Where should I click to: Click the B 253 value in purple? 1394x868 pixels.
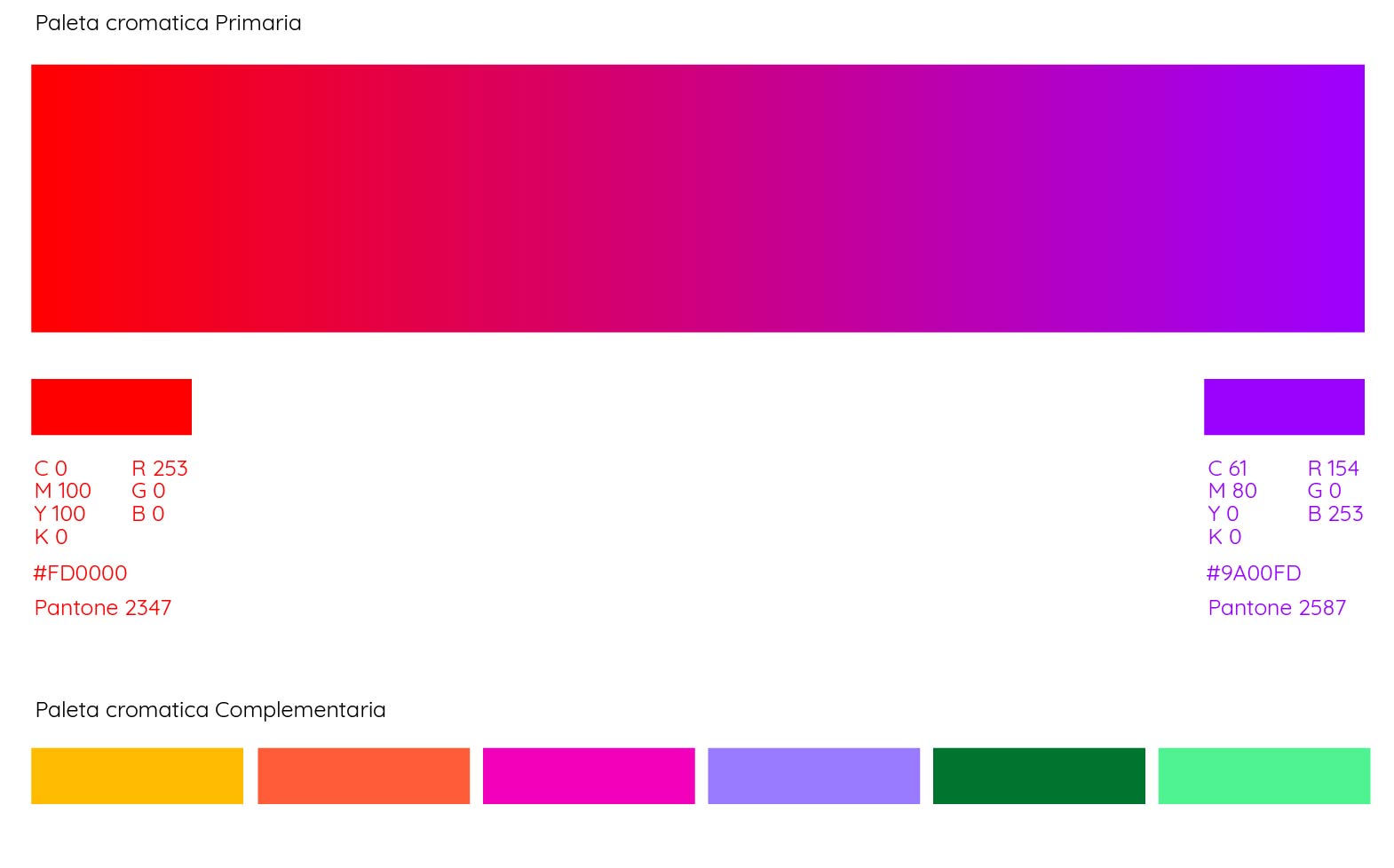(x=1335, y=514)
